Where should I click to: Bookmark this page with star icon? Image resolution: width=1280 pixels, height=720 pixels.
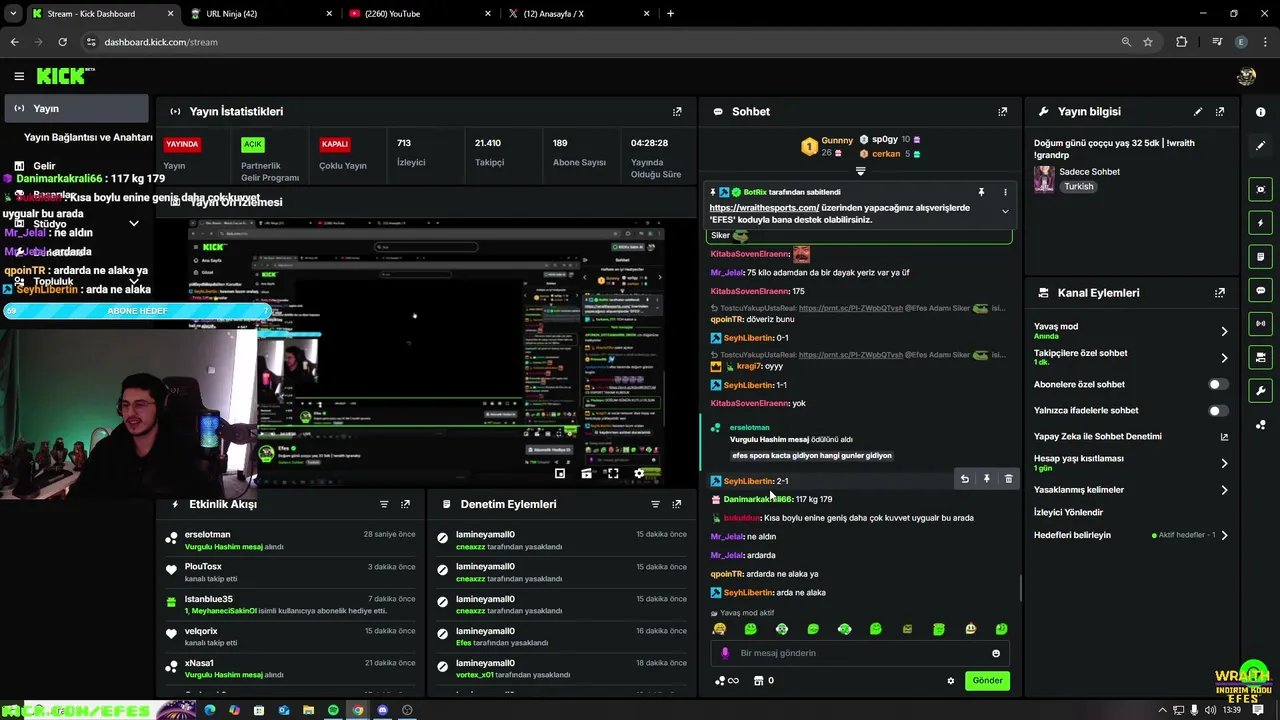pyautogui.click(x=1148, y=42)
